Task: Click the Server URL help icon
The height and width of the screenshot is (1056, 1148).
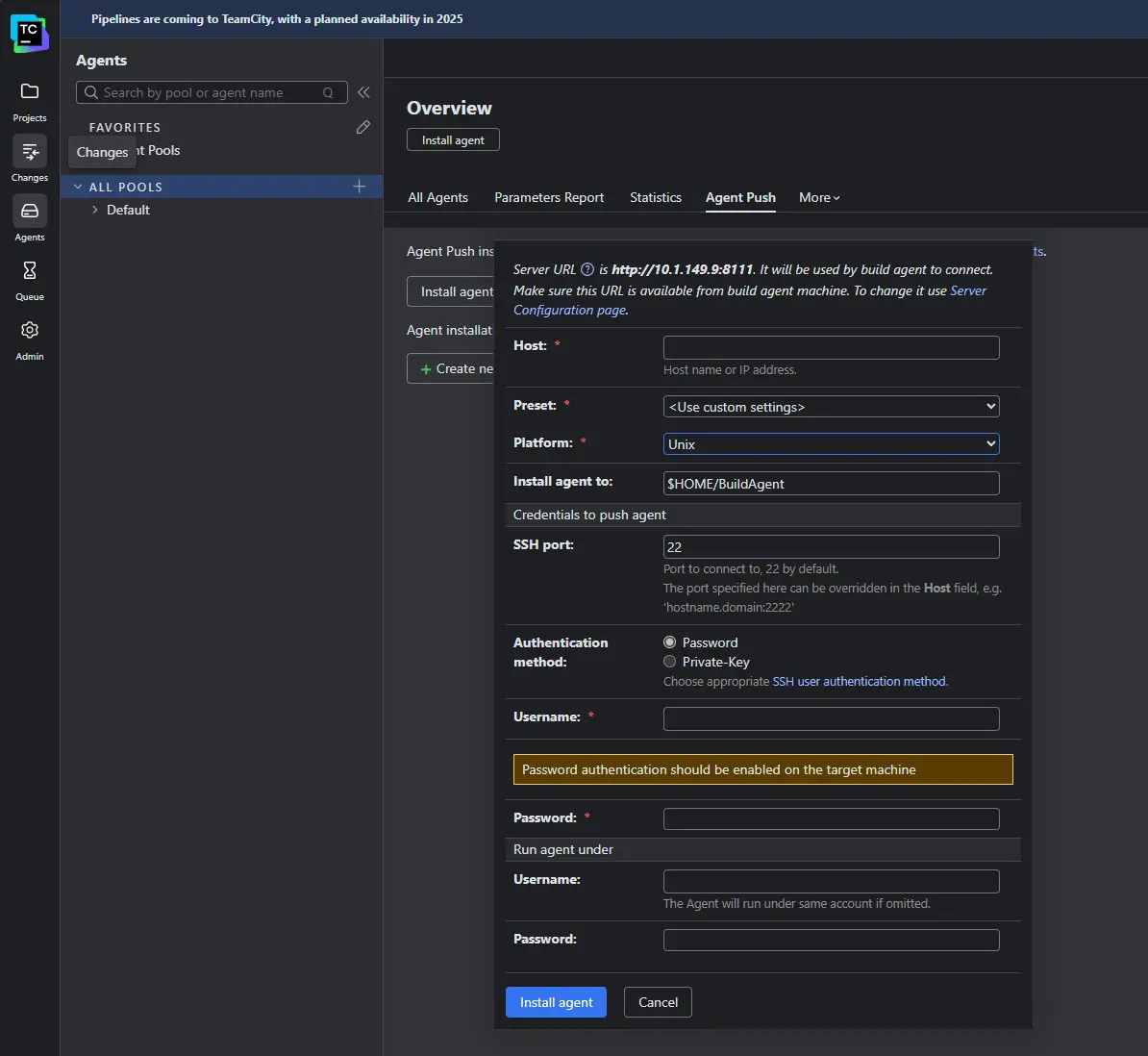Action: 587,269
